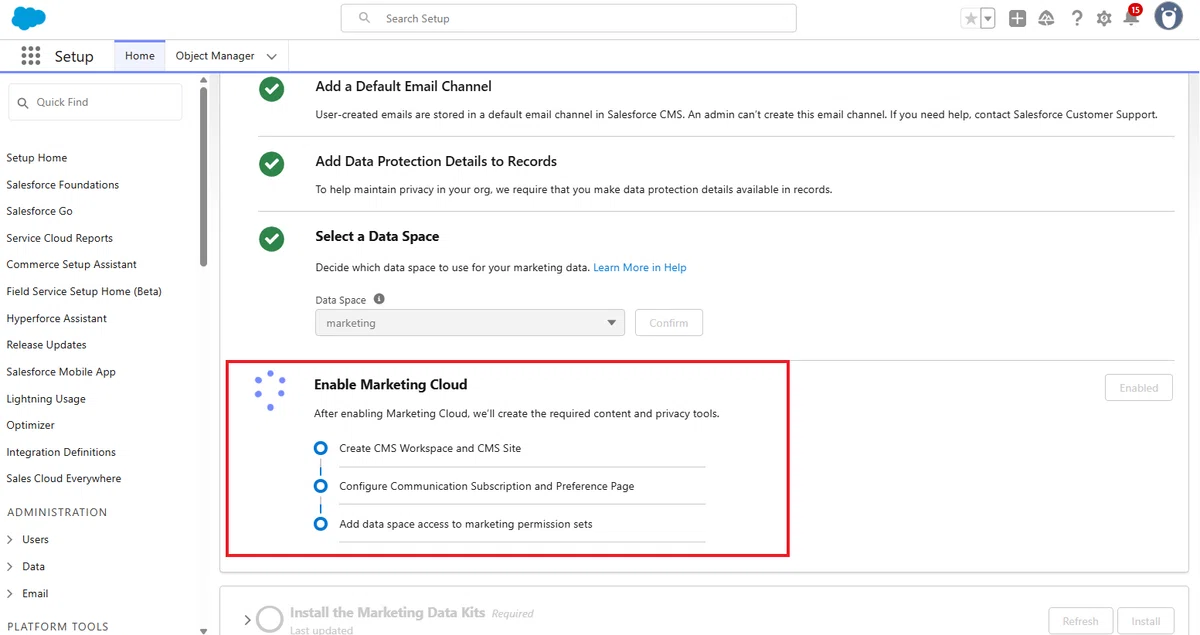Click the Configure Communication Subscription step marker
Image resolution: width=1200 pixels, height=635 pixels.
[320, 486]
